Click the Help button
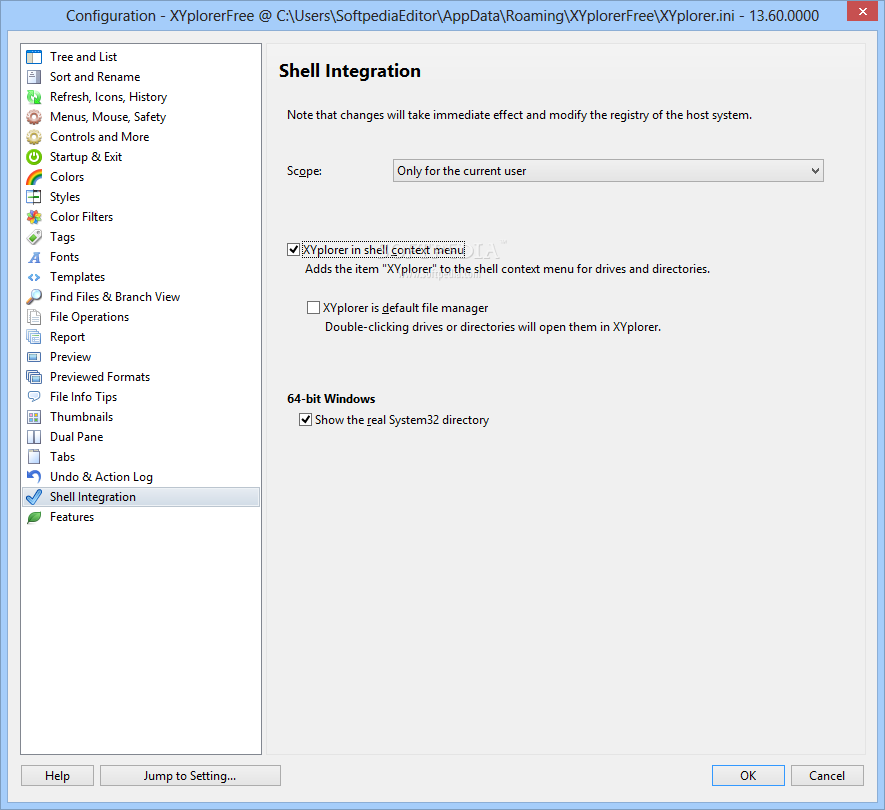 [x=58, y=776]
